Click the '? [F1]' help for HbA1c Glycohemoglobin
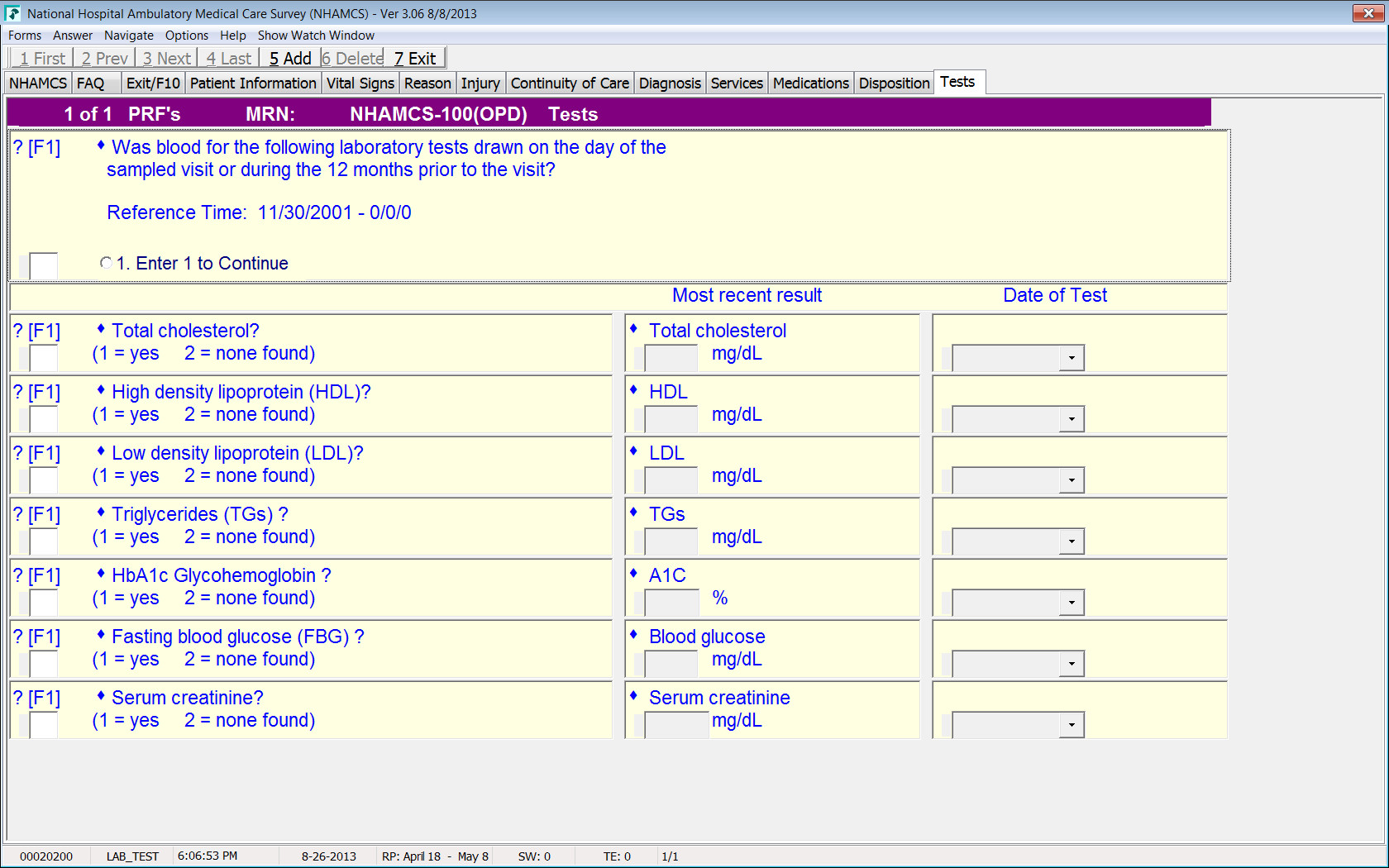This screenshot has width=1389, height=868. coord(37,575)
